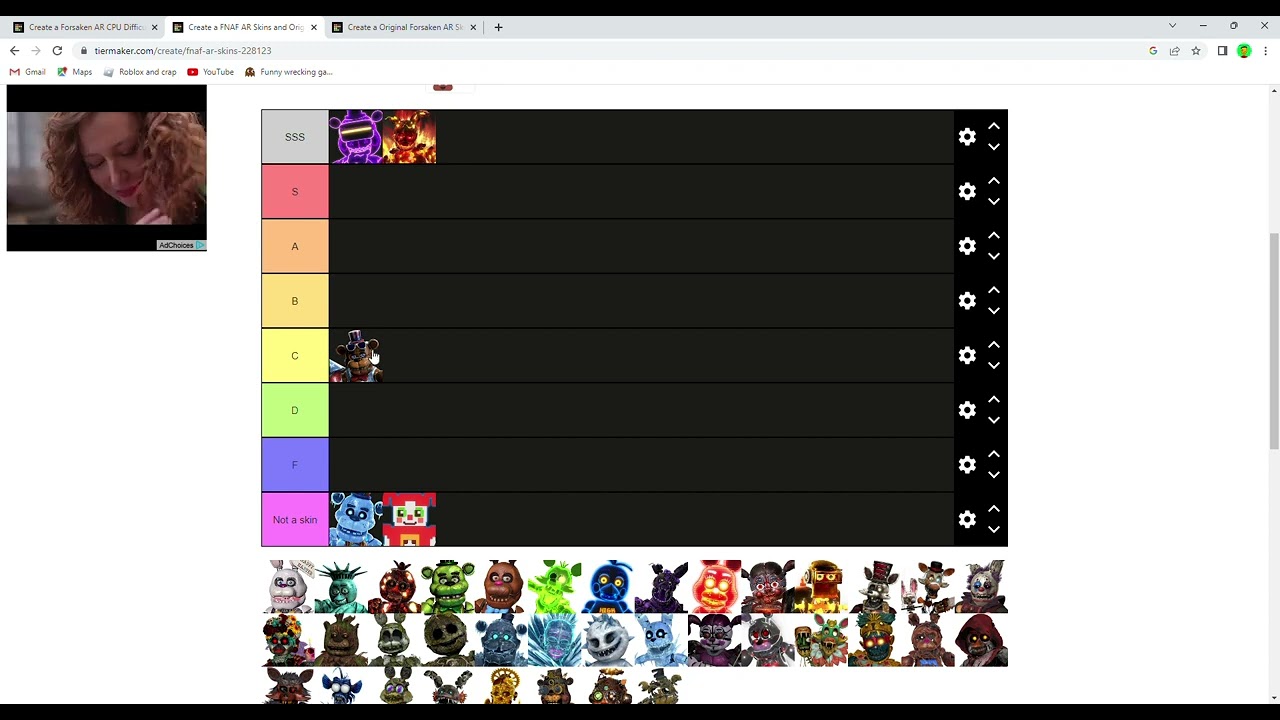Click the orange A tier label
The height and width of the screenshot is (720, 1280).
point(295,246)
